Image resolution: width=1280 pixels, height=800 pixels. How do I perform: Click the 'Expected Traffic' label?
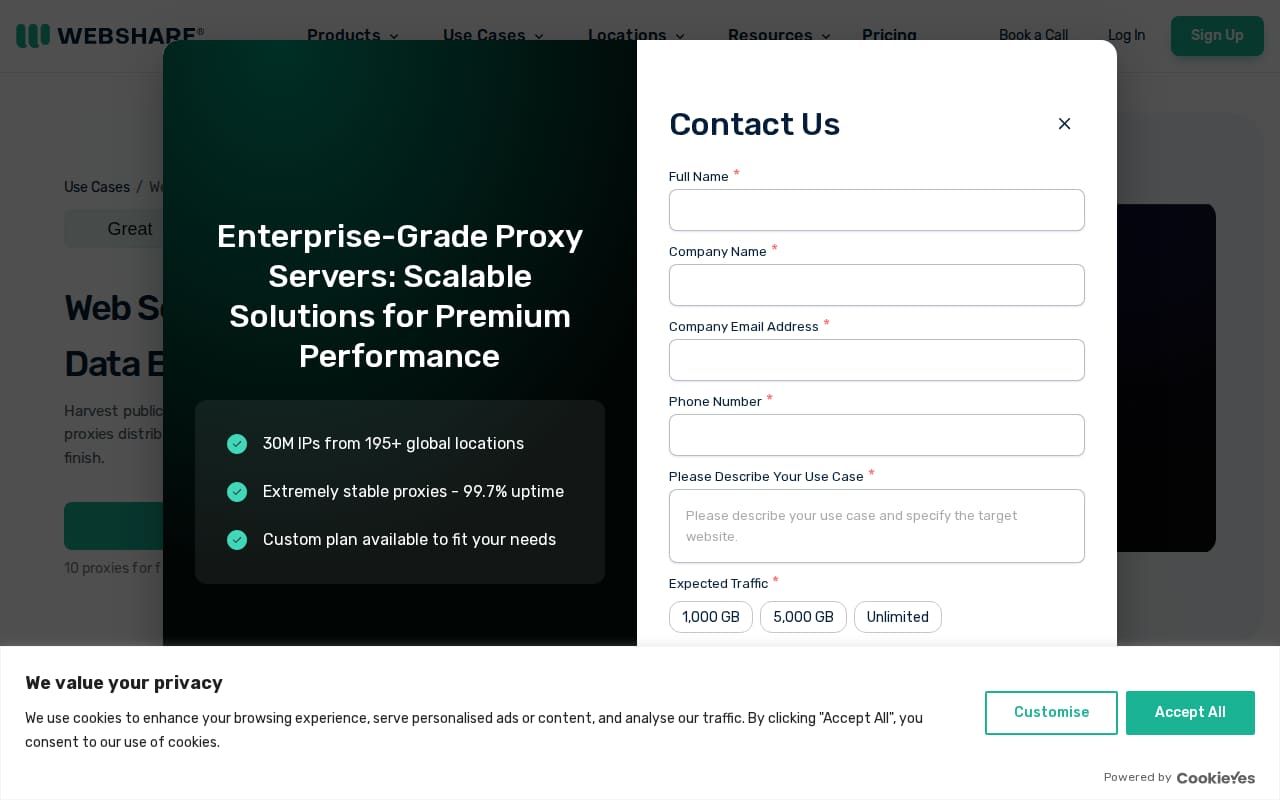point(718,584)
